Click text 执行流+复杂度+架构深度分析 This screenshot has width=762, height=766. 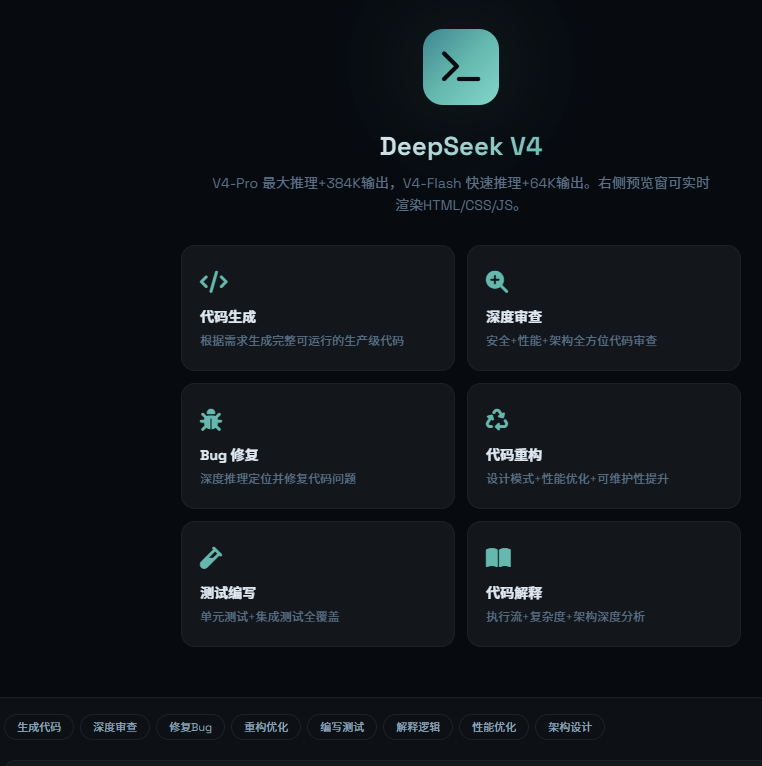pyautogui.click(x=565, y=617)
